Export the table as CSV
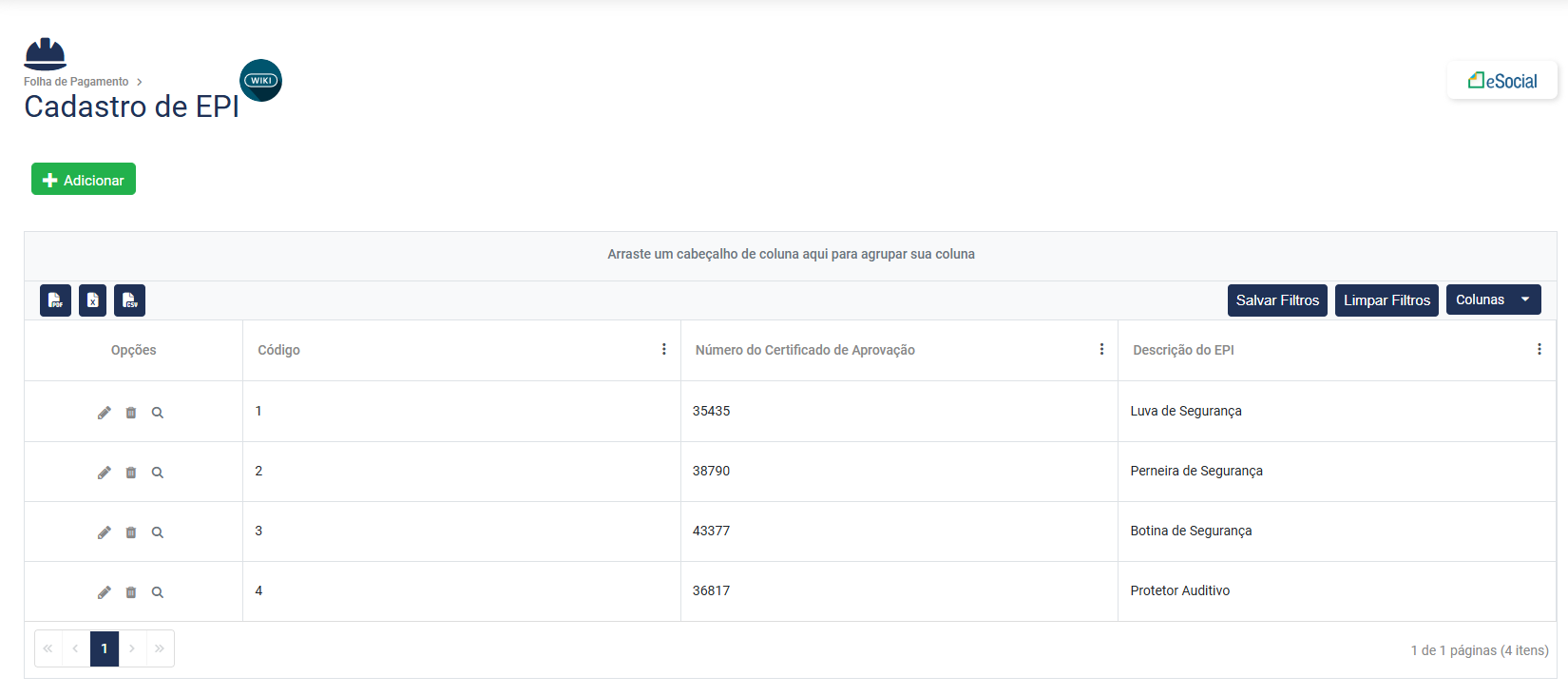The image size is (1568, 696). [130, 300]
